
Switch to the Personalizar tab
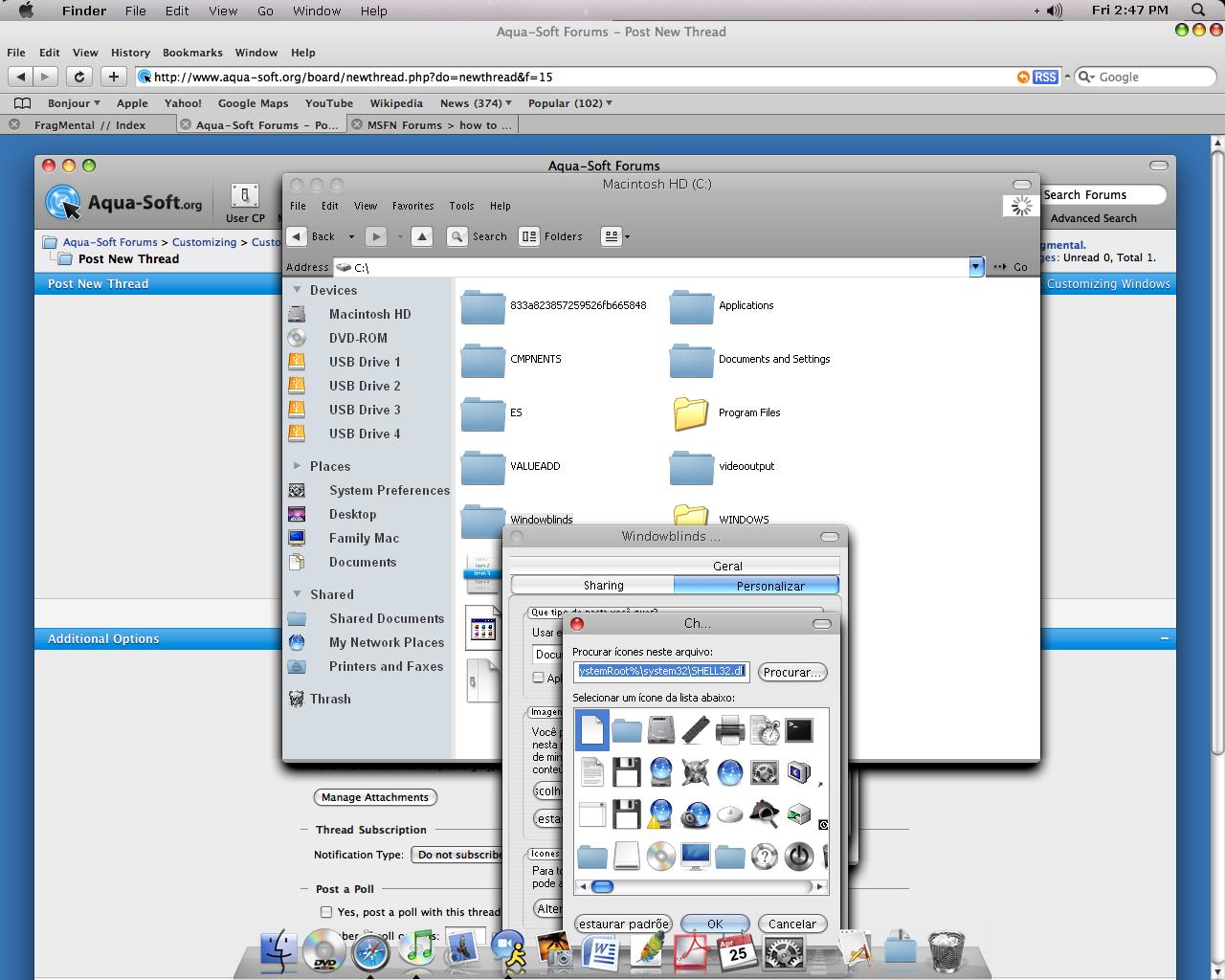tap(757, 586)
